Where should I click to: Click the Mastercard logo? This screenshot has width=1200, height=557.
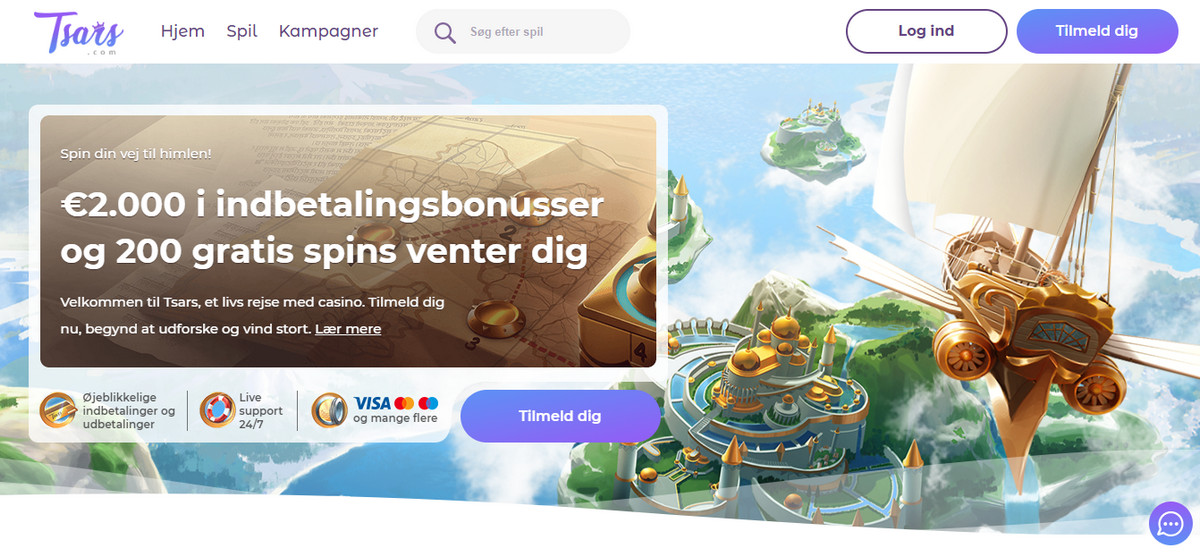coord(405,403)
